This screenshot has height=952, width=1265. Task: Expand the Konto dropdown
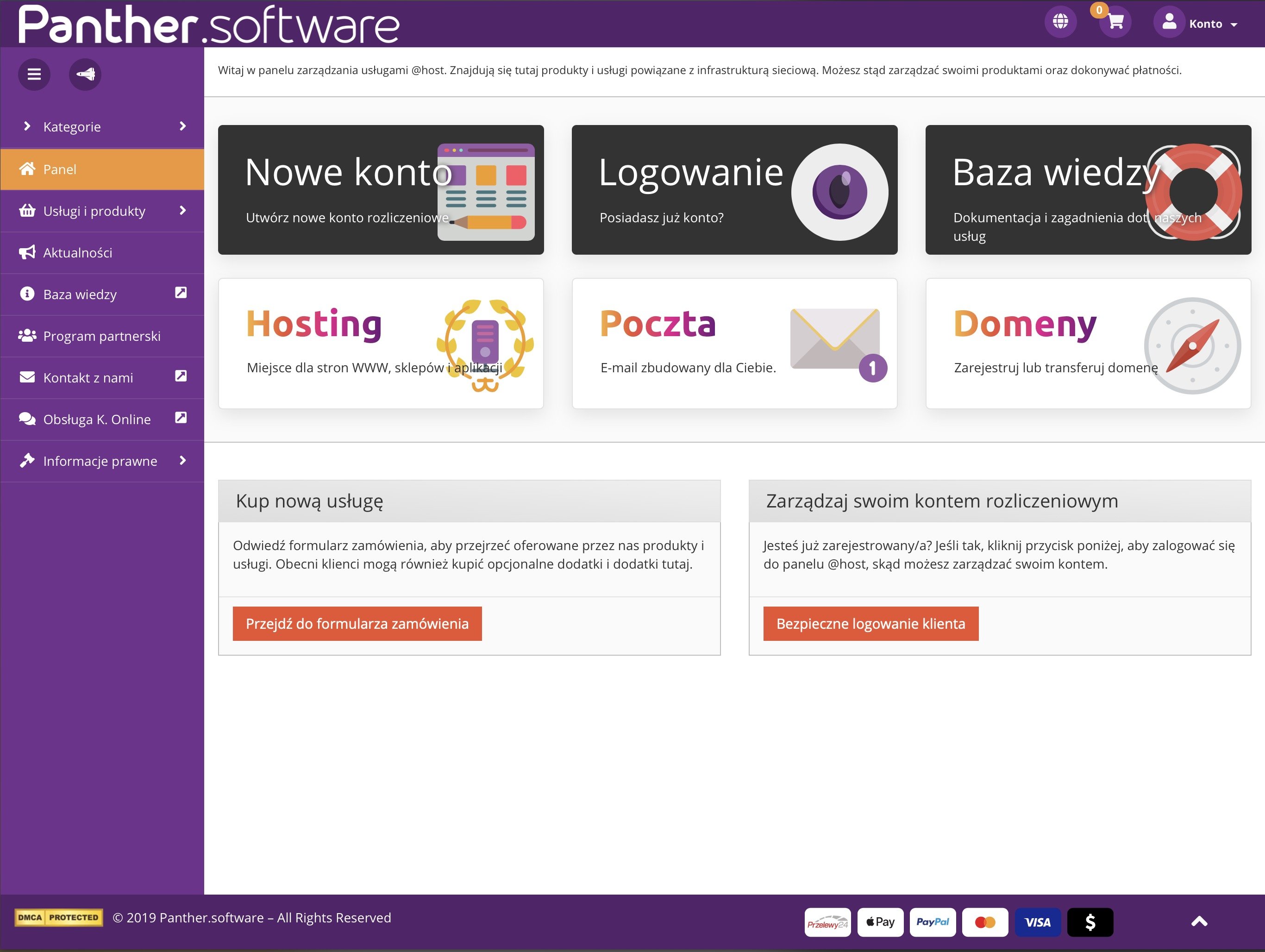tap(1213, 24)
